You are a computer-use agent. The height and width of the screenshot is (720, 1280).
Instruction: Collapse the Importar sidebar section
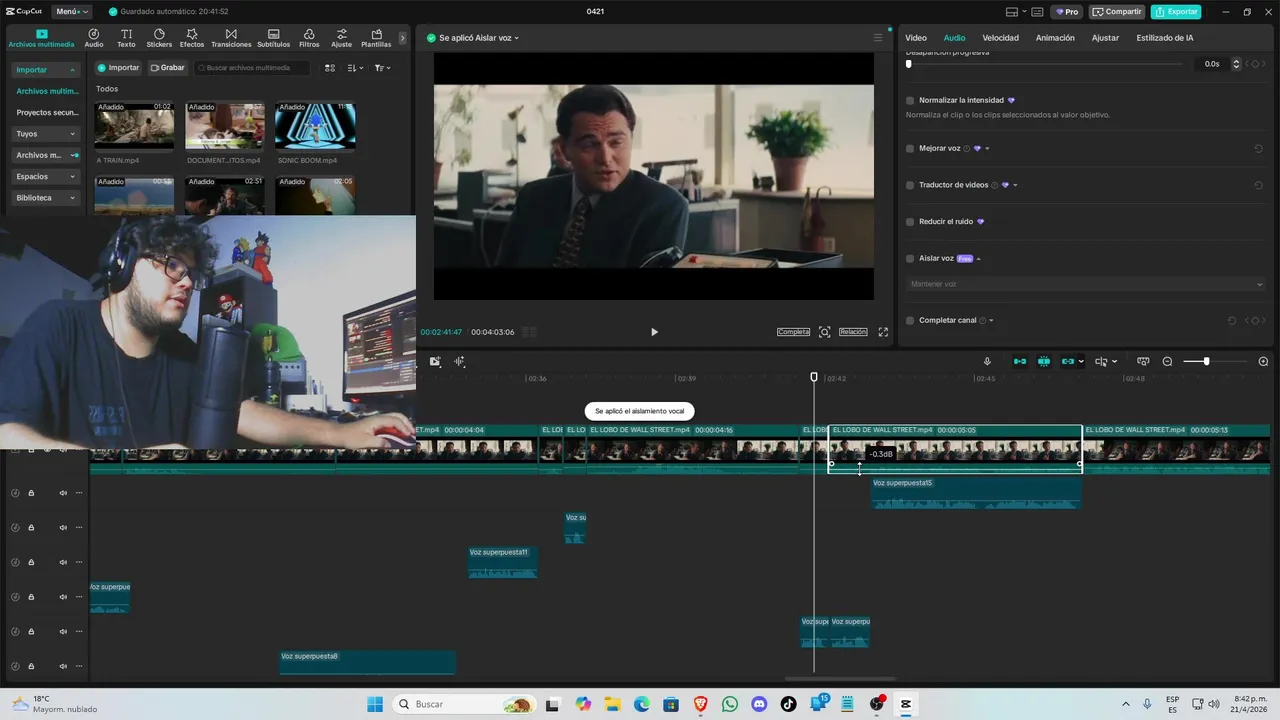46,70
